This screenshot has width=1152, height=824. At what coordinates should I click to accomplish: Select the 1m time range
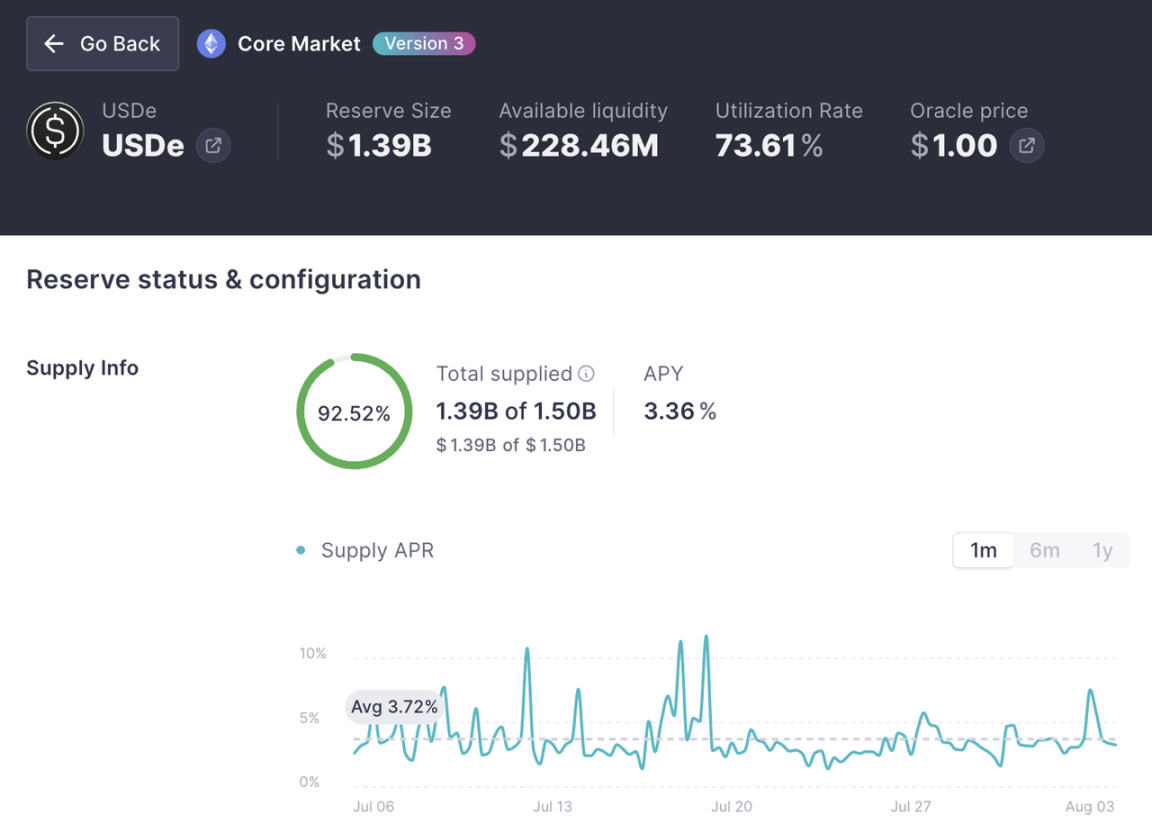tap(983, 551)
